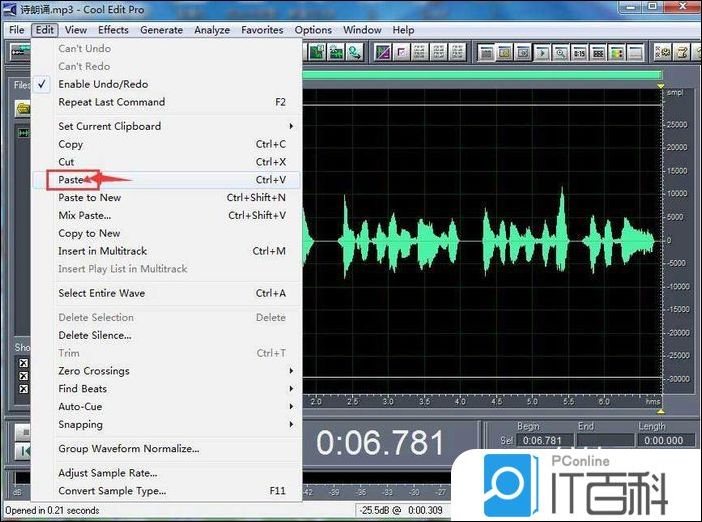Image resolution: width=702 pixels, height=522 pixels.
Task: Click the settings gear toolbar icon
Action: (x=662, y=52)
